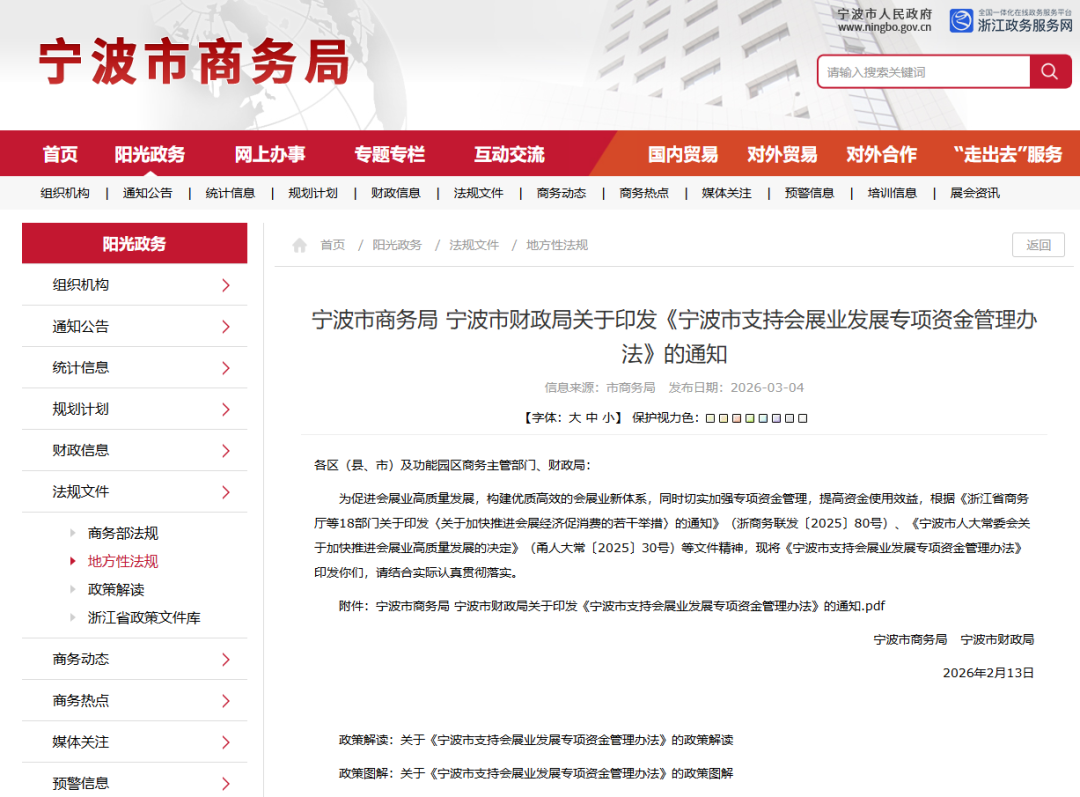
Task: Select 预警信息 in the sub-navigation bar
Action: [809, 194]
